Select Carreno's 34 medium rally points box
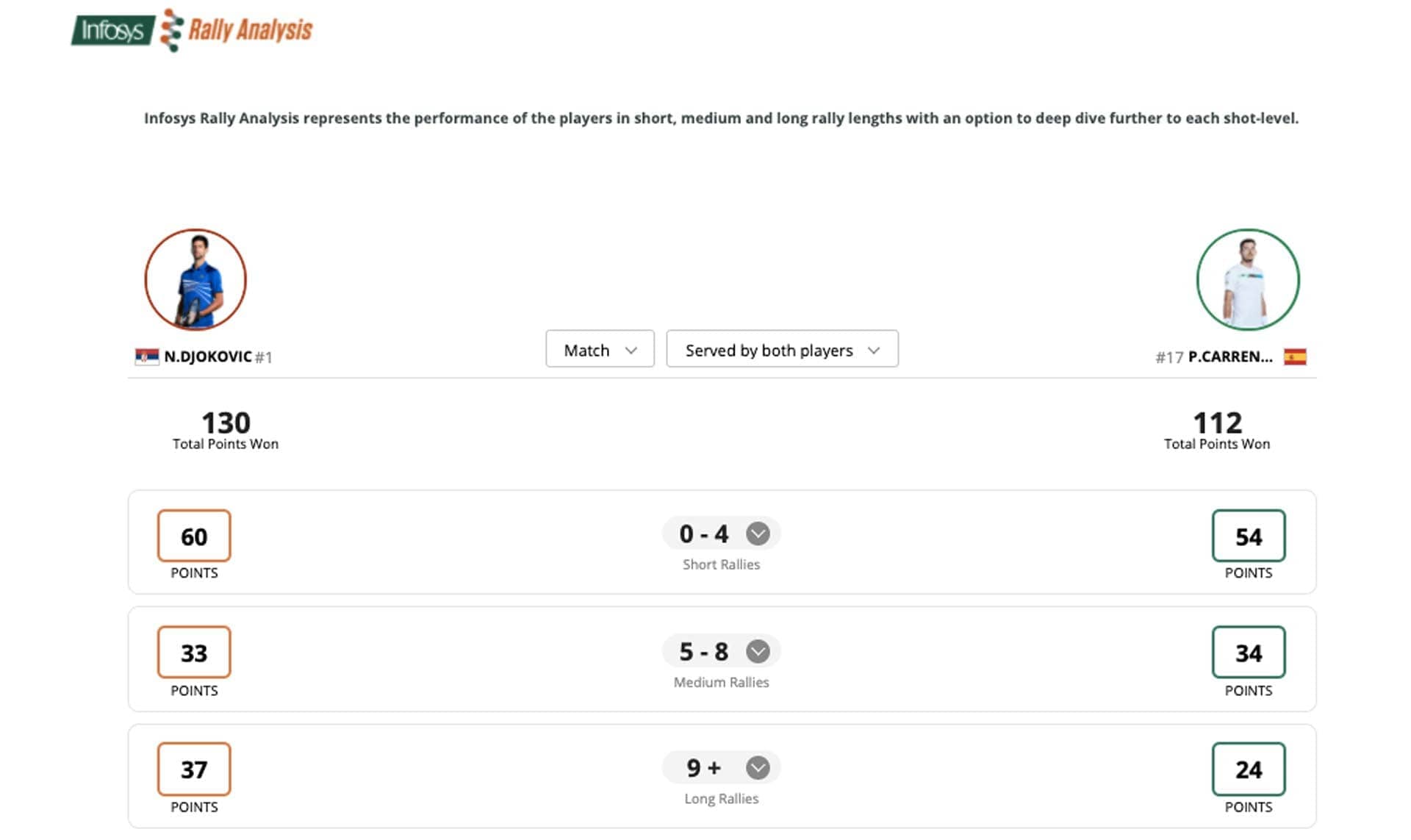The height and width of the screenshot is (840, 1411). pyautogui.click(x=1249, y=652)
